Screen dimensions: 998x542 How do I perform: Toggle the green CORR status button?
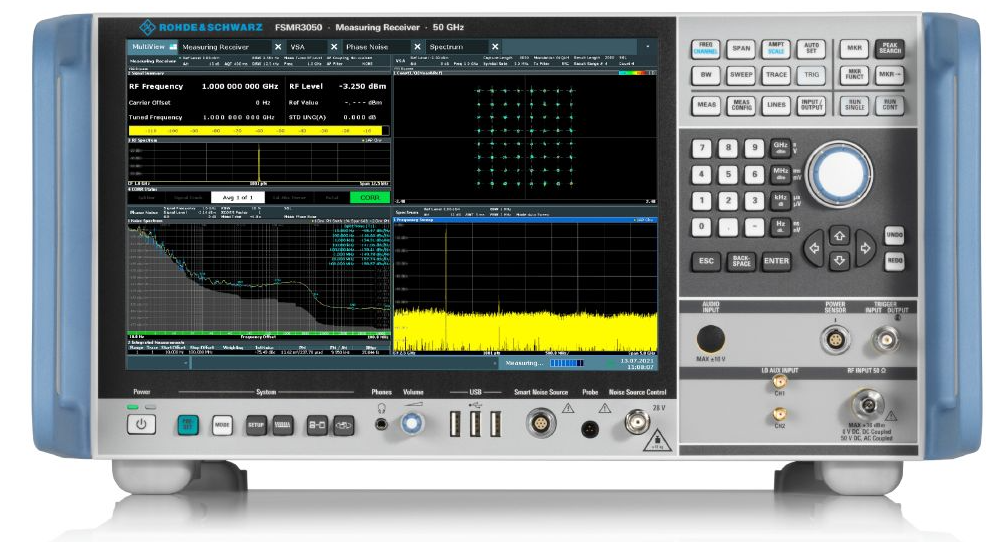[x=368, y=198]
